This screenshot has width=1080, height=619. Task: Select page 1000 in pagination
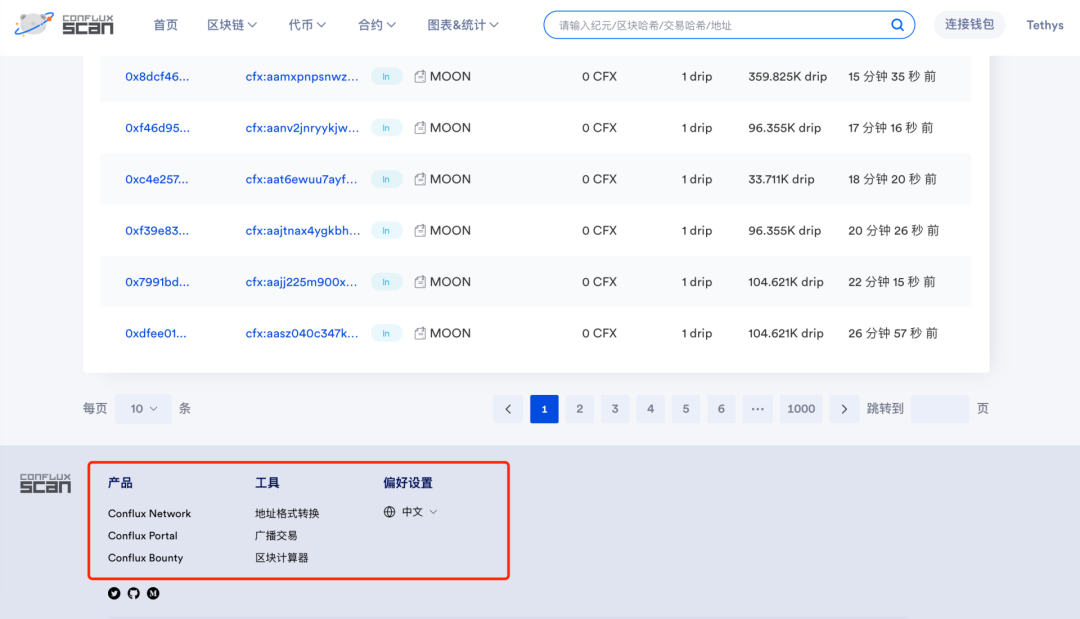coord(801,409)
